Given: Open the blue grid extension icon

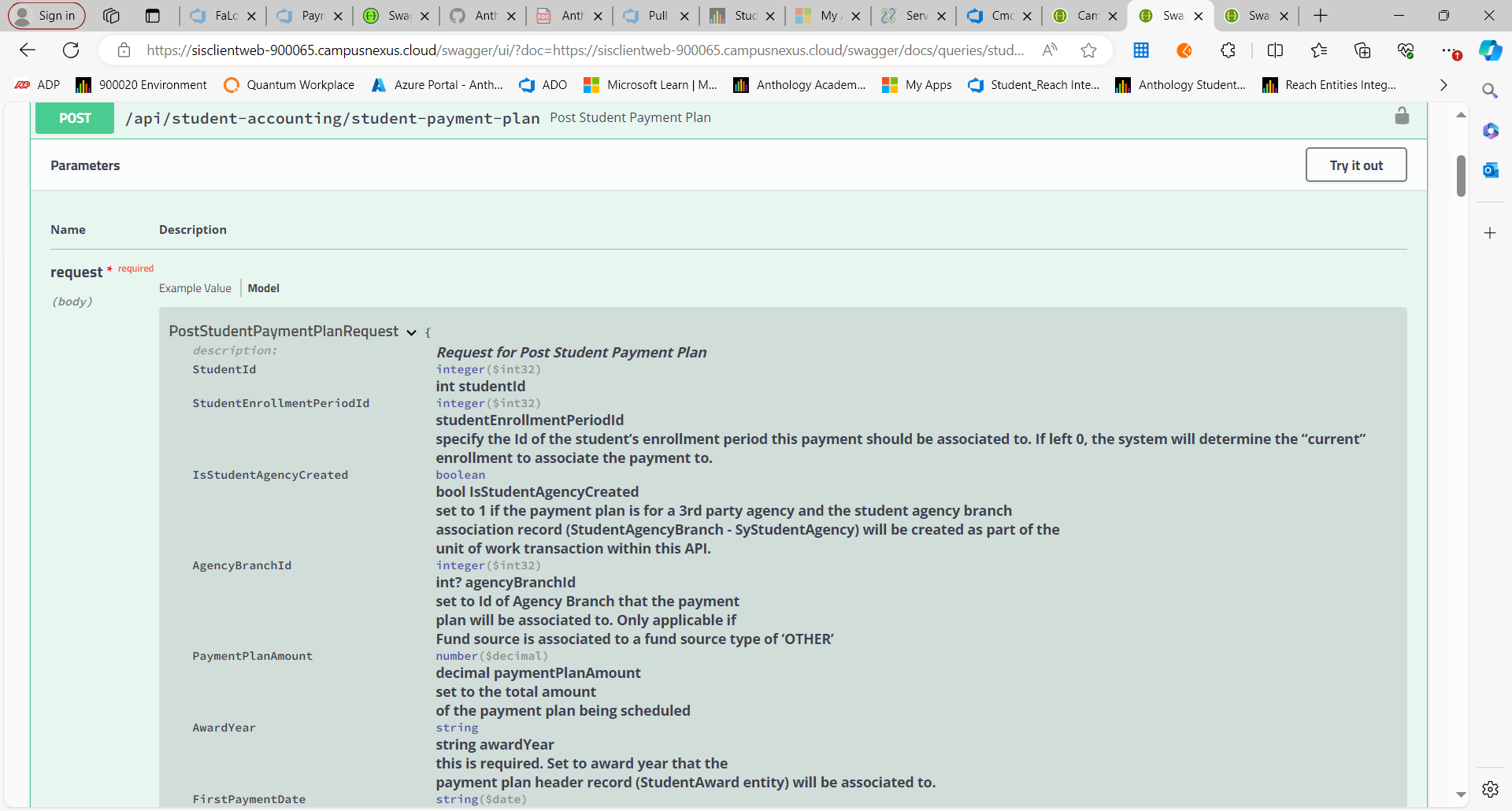Looking at the screenshot, I should coord(1141,50).
